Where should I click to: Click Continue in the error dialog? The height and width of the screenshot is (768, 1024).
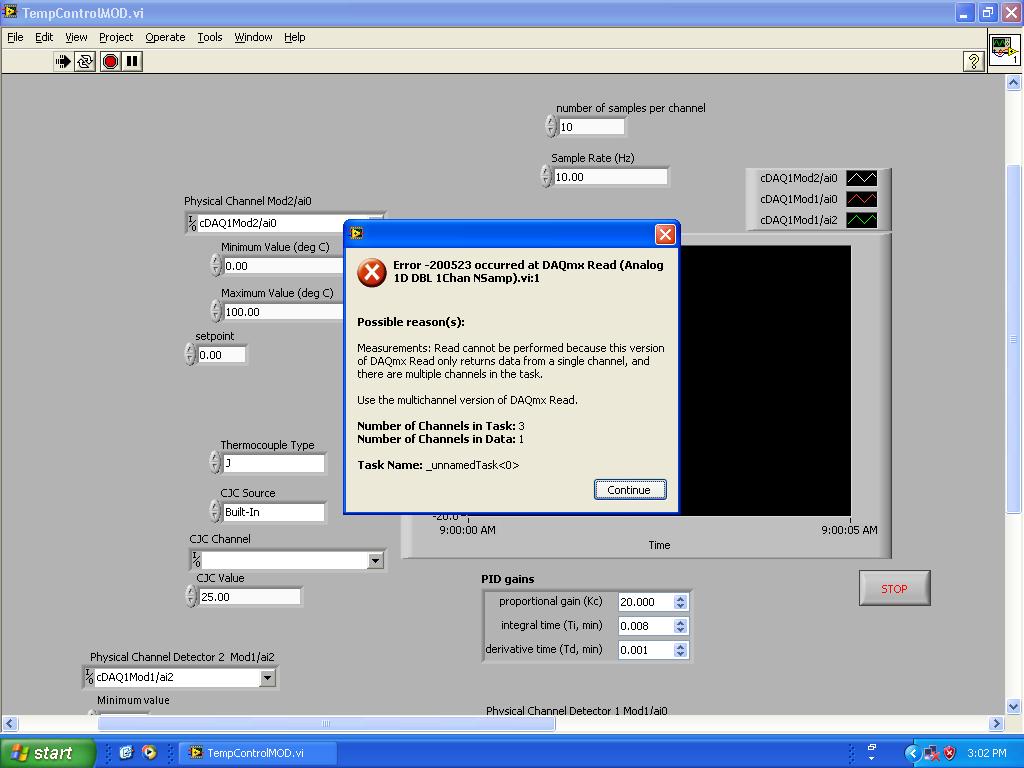630,490
